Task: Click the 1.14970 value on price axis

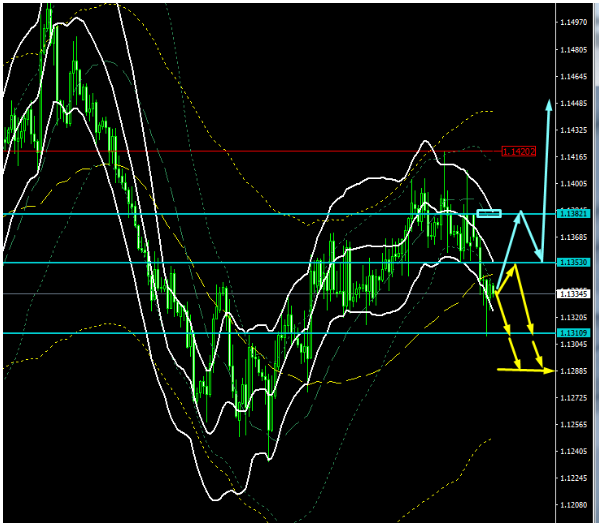Action: (574, 22)
